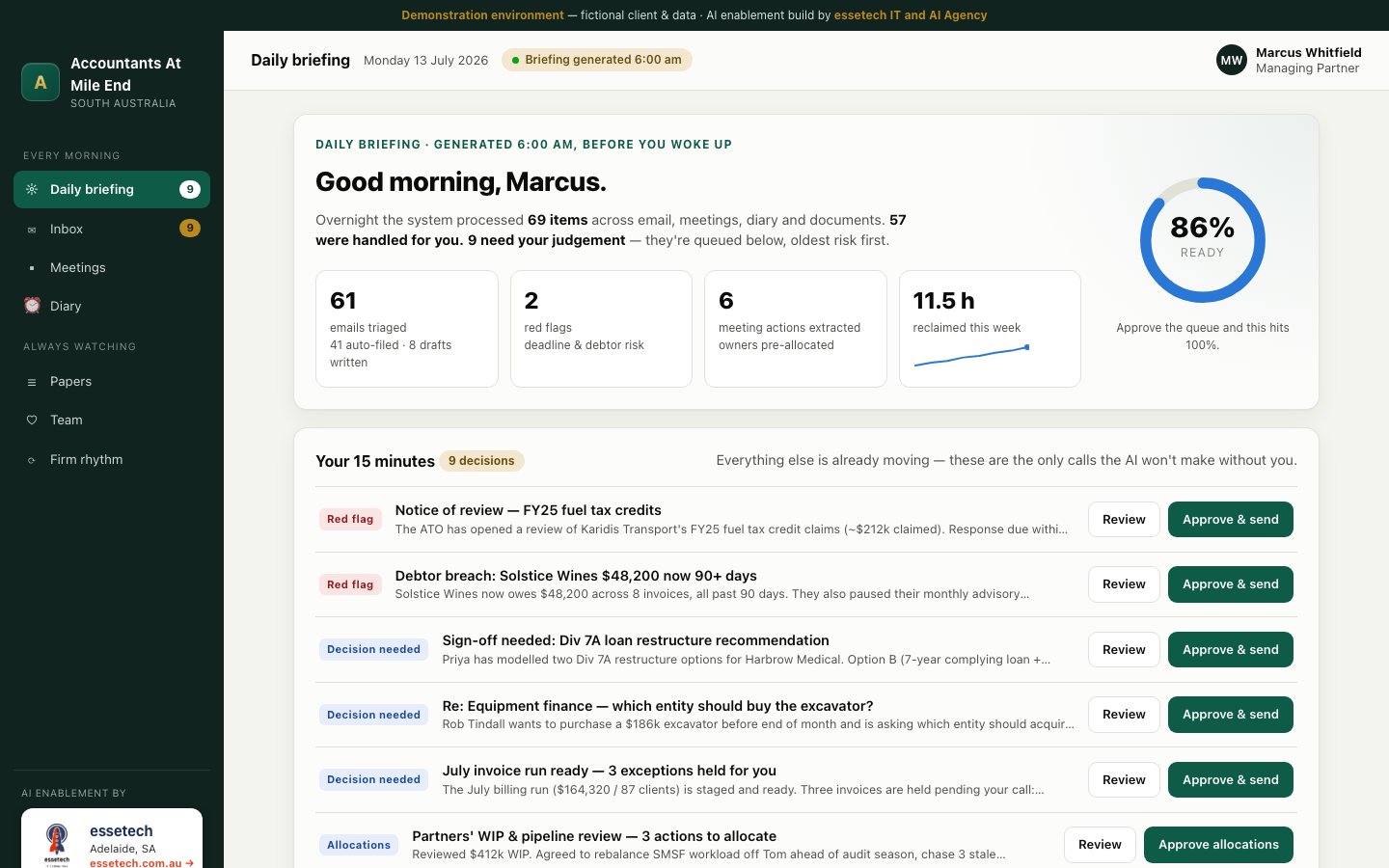
Task: Click the Meetings bullet icon in sidebar
Action: coord(32,268)
